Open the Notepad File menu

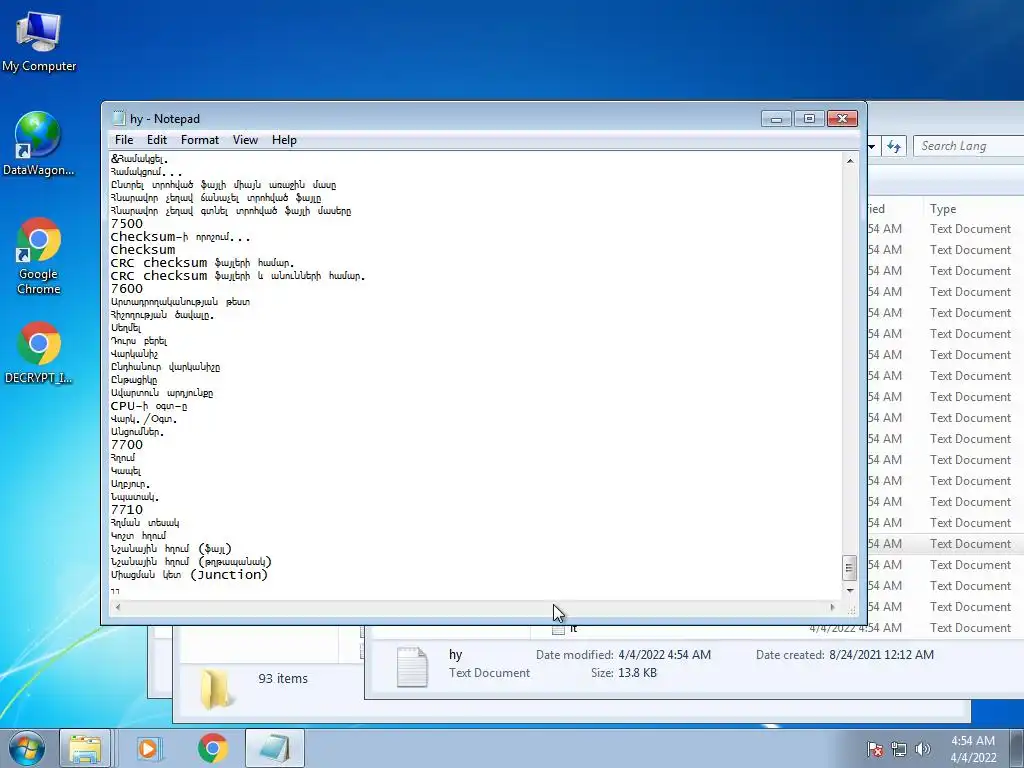[123, 140]
